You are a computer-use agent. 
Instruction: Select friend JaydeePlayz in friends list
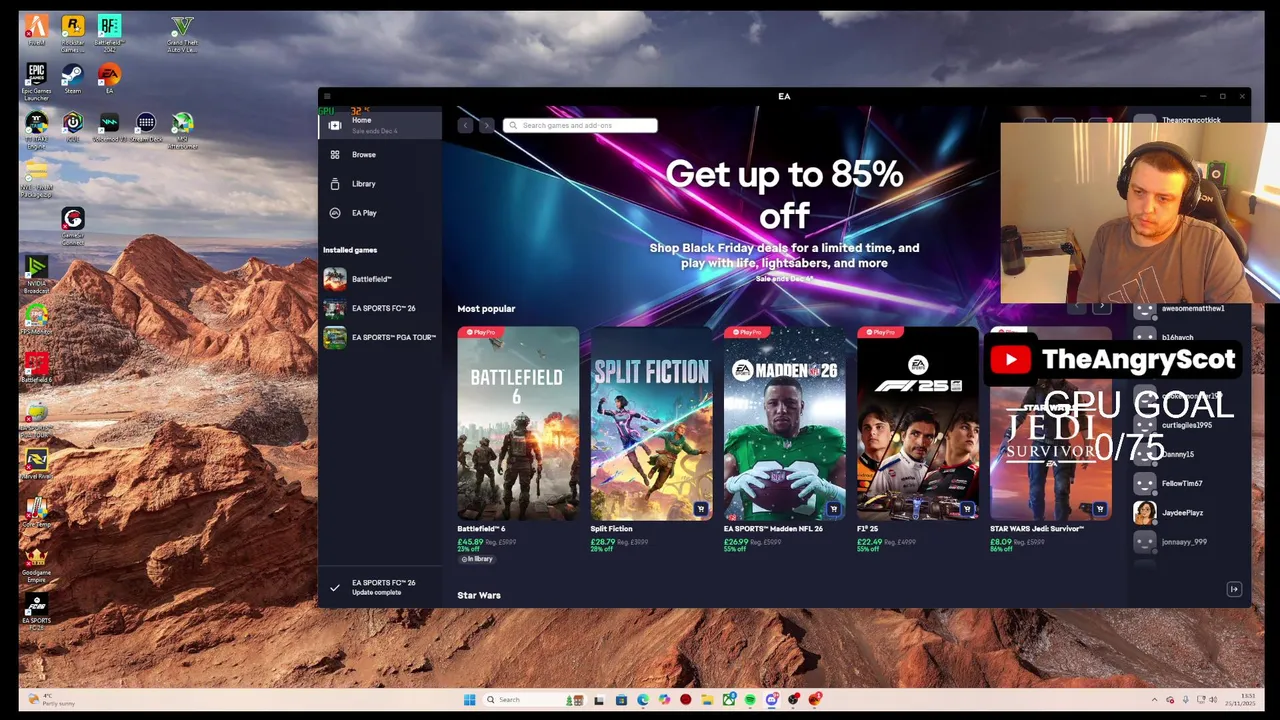pos(1182,512)
